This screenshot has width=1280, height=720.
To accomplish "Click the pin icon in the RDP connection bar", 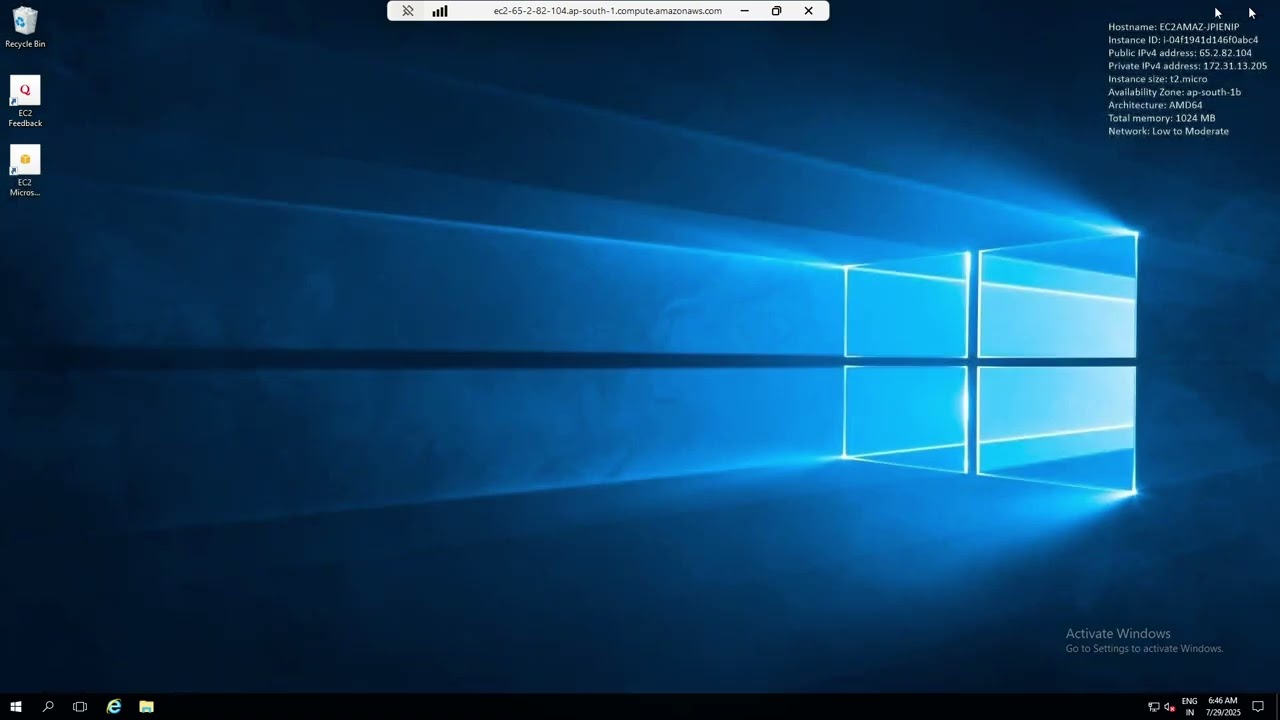I will pos(408,11).
